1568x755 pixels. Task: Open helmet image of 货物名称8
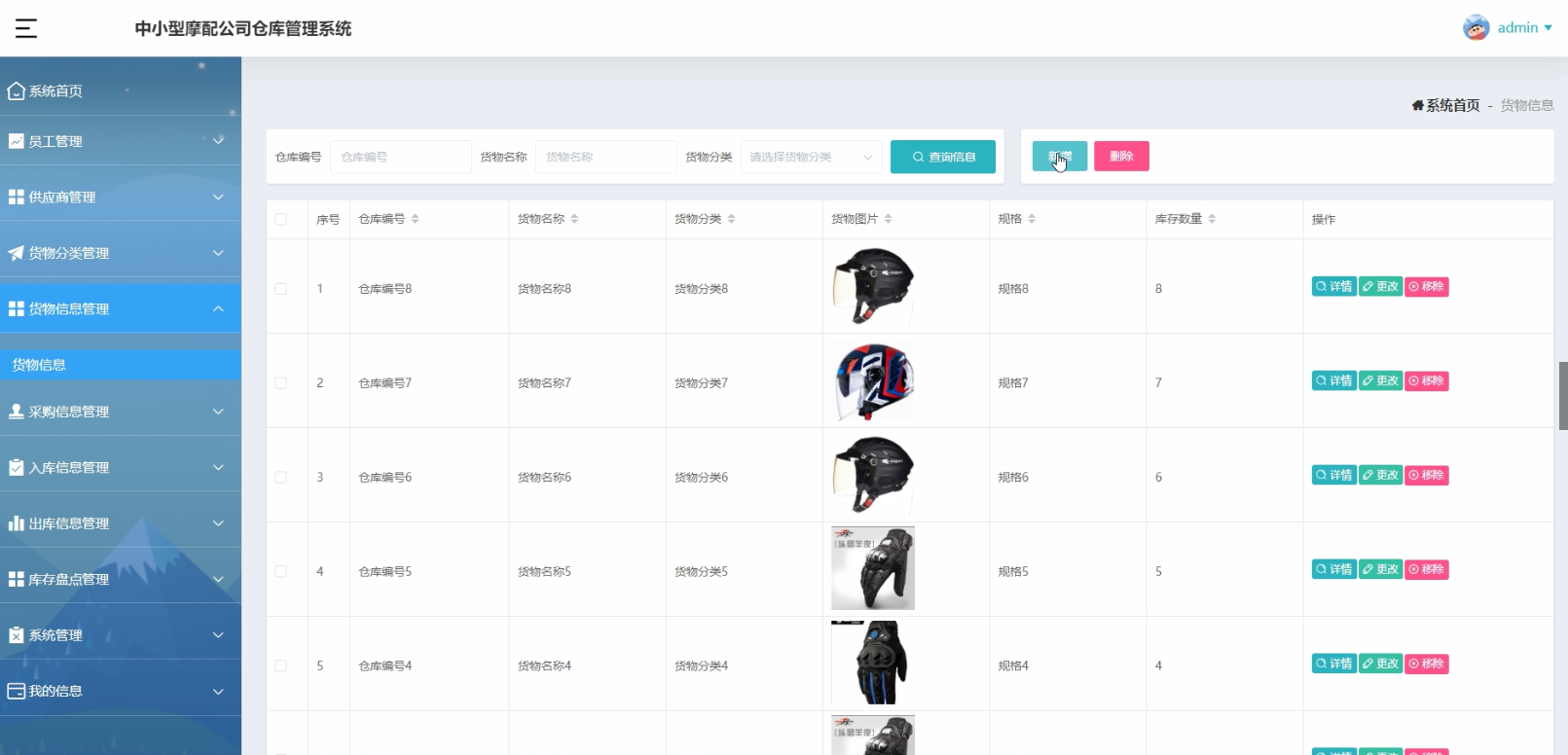coord(873,286)
